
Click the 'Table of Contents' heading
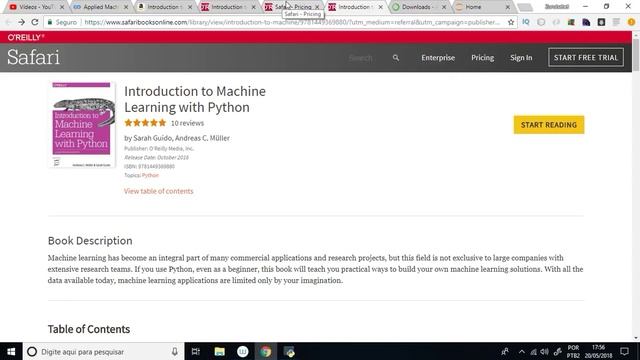(x=89, y=329)
